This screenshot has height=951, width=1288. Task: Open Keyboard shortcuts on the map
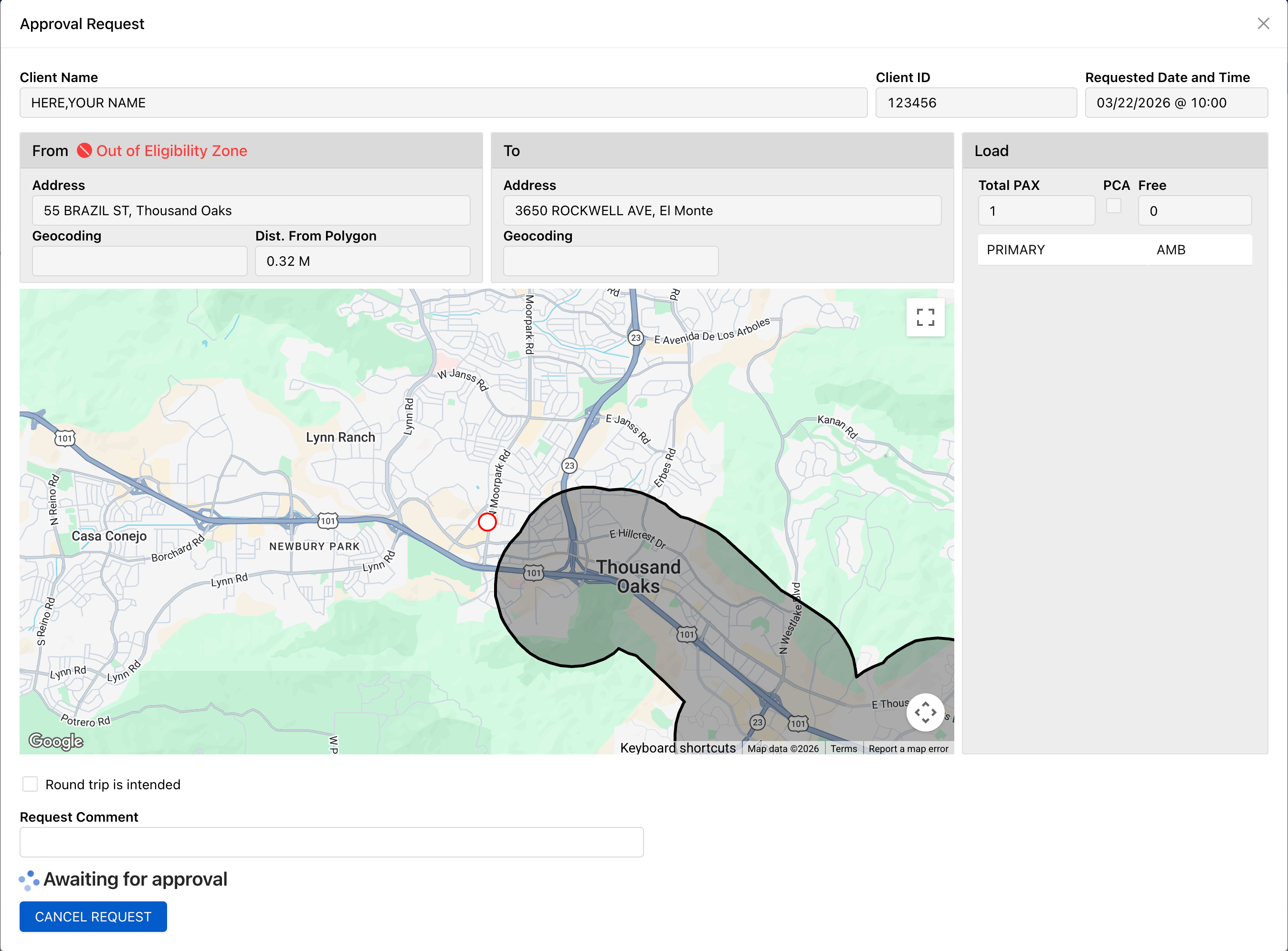point(678,748)
